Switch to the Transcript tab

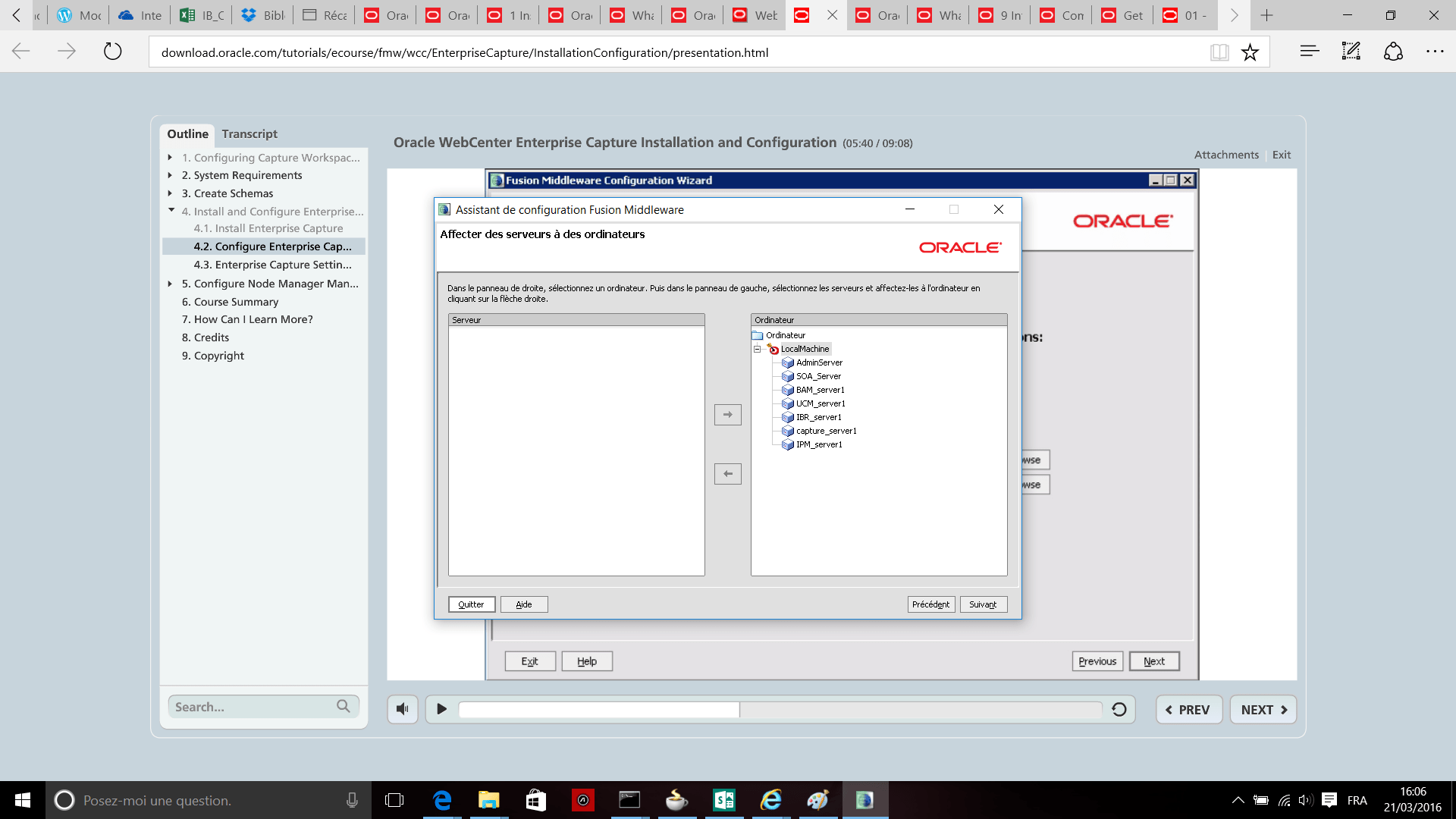(x=249, y=133)
